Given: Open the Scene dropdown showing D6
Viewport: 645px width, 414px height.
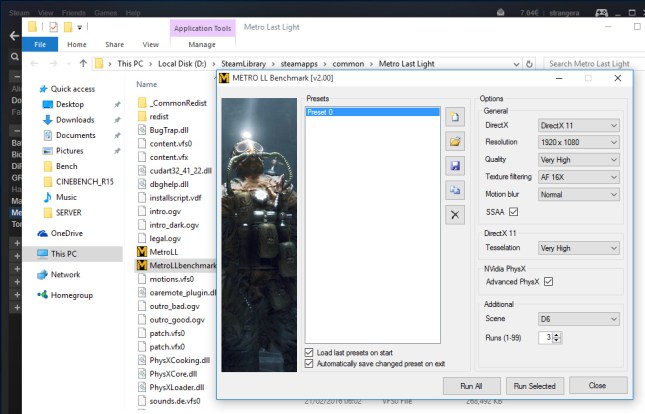Looking at the screenshot, I should (578, 319).
